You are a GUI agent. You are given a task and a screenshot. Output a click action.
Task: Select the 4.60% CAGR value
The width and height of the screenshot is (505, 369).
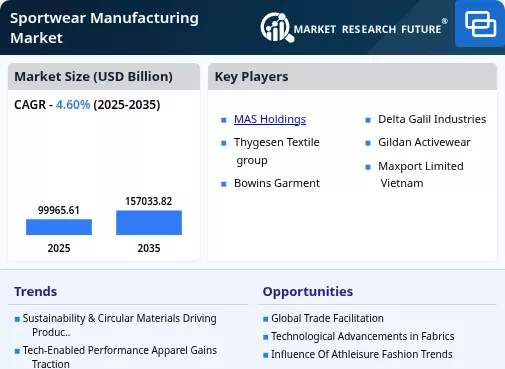click(x=73, y=105)
